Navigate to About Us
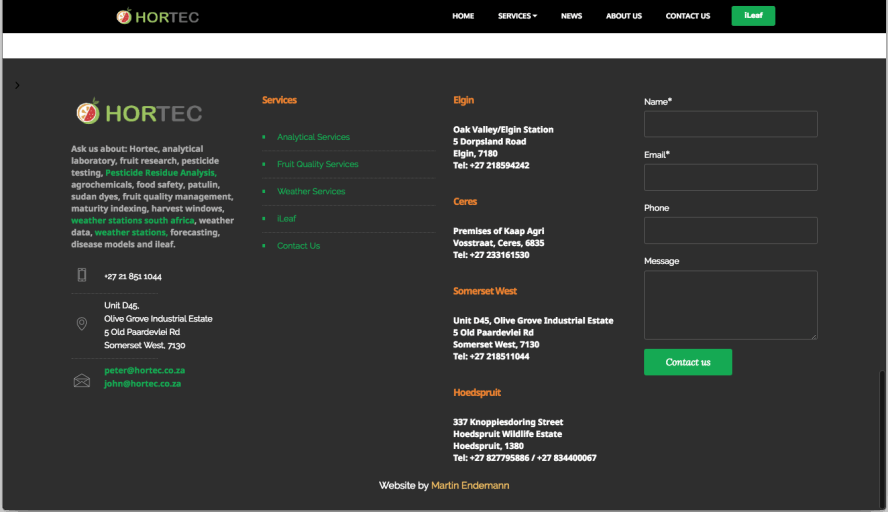 pos(624,16)
